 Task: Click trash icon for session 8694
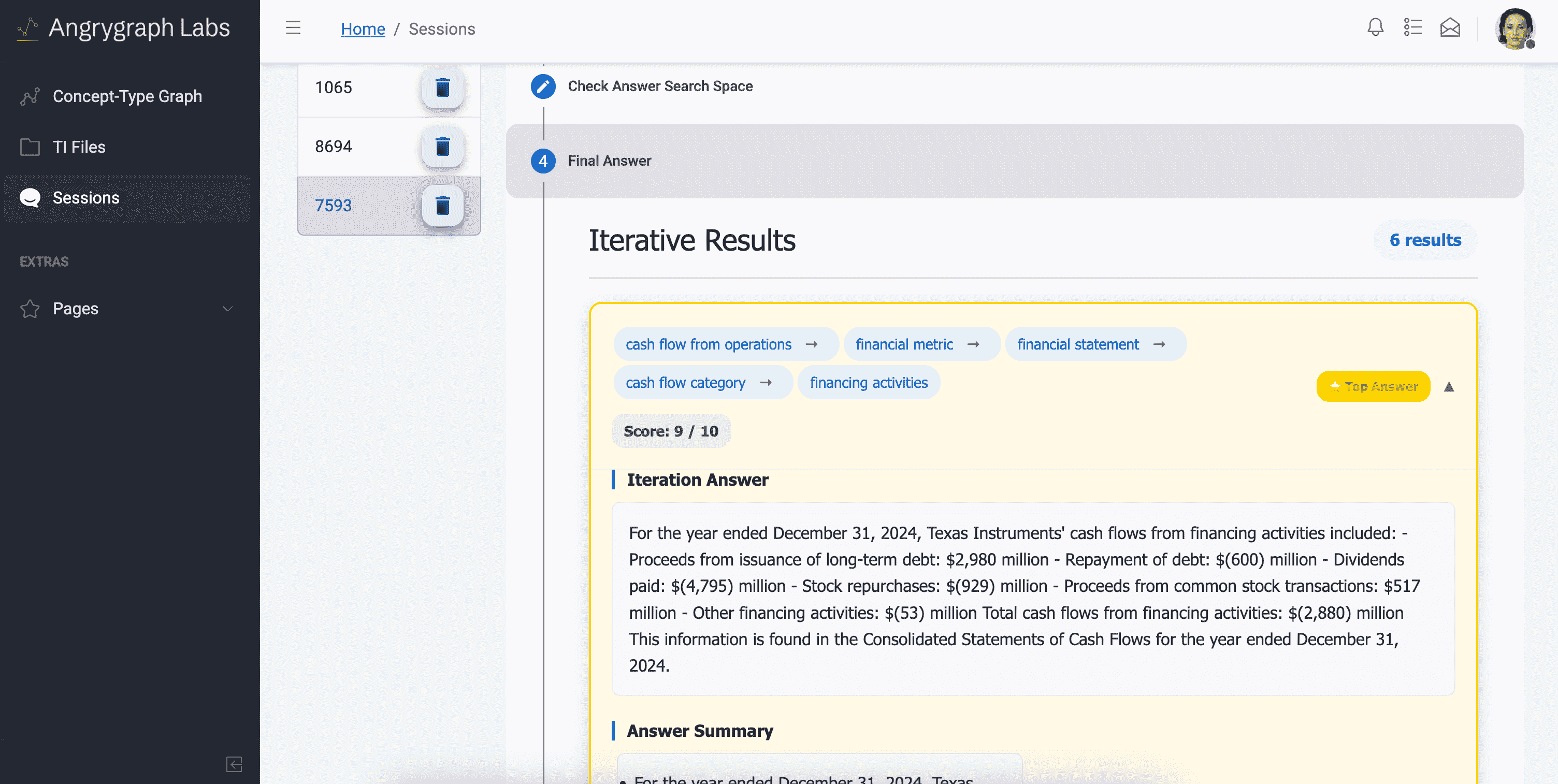pyautogui.click(x=442, y=146)
